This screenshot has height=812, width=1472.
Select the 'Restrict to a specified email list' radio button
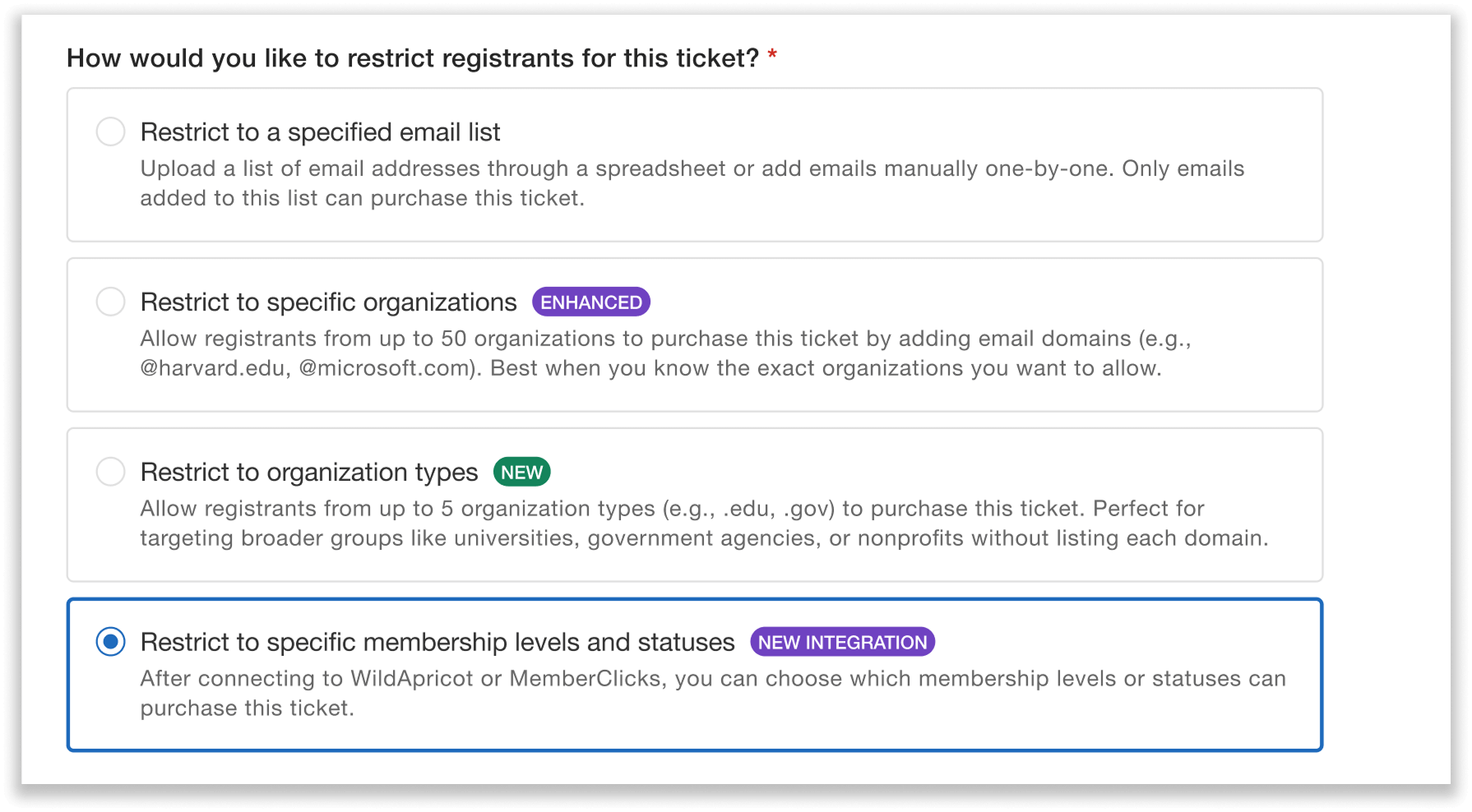coord(110,131)
